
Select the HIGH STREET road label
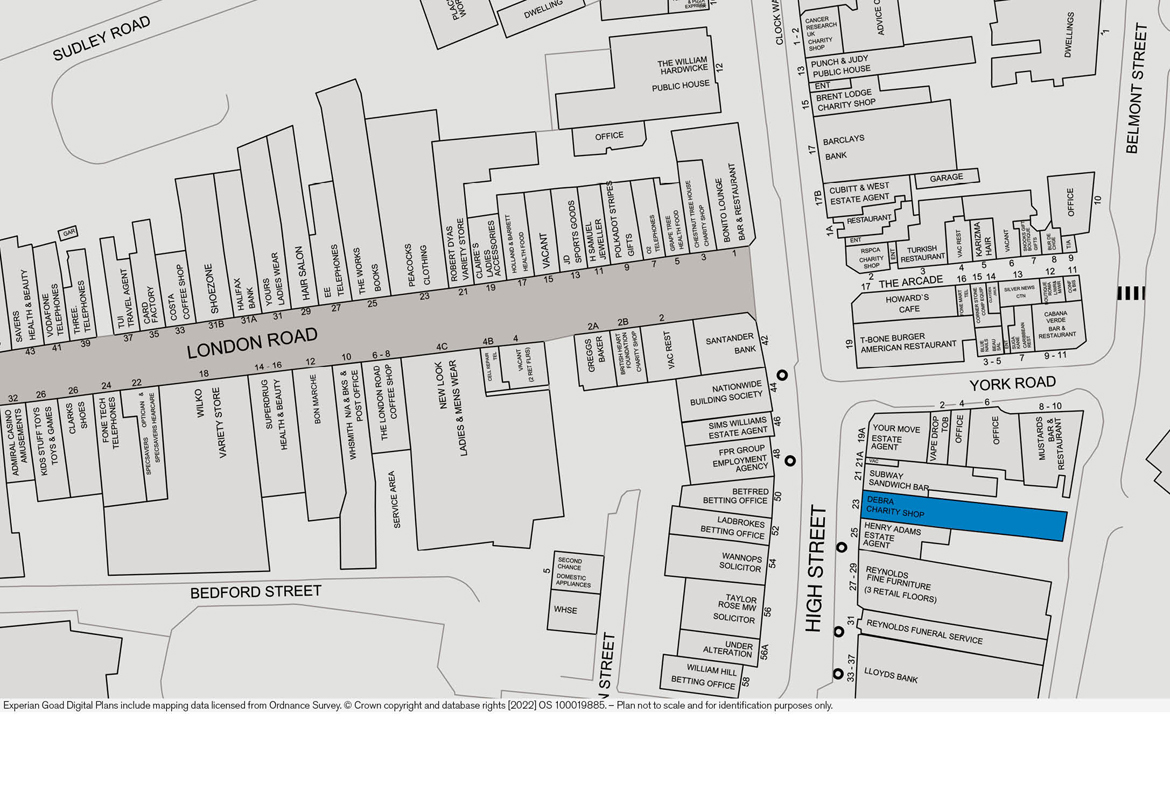816,569
